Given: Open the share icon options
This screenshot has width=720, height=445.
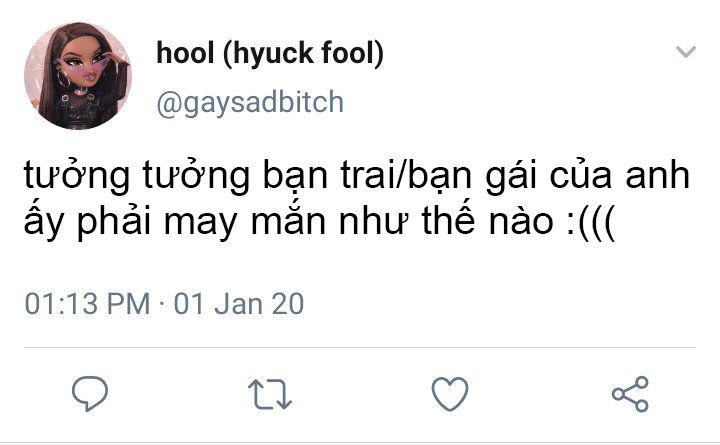Looking at the screenshot, I should click(x=630, y=394).
